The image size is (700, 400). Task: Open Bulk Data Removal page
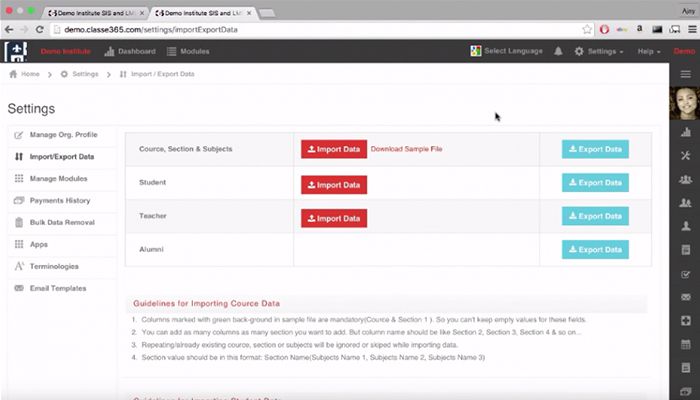click(x=62, y=222)
